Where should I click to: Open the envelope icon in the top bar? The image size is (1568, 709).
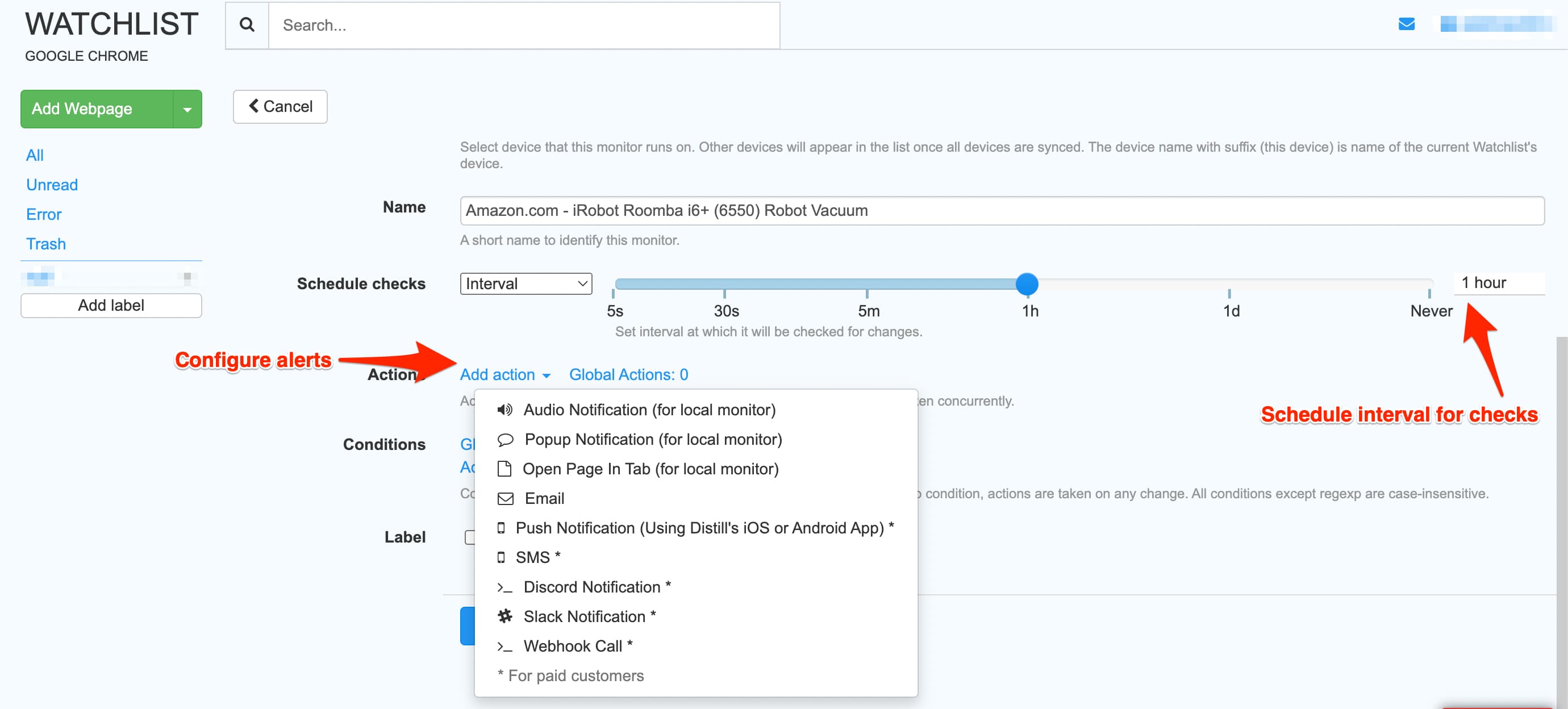1406,24
